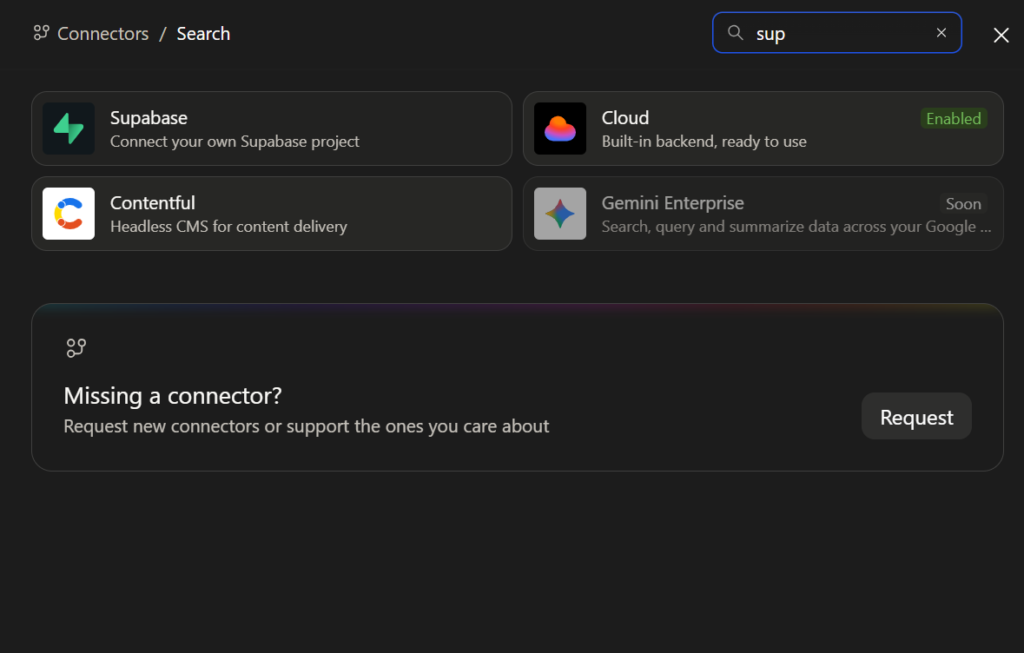Click the green Enabled badge
The height and width of the screenshot is (653, 1024).
tap(953, 119)
